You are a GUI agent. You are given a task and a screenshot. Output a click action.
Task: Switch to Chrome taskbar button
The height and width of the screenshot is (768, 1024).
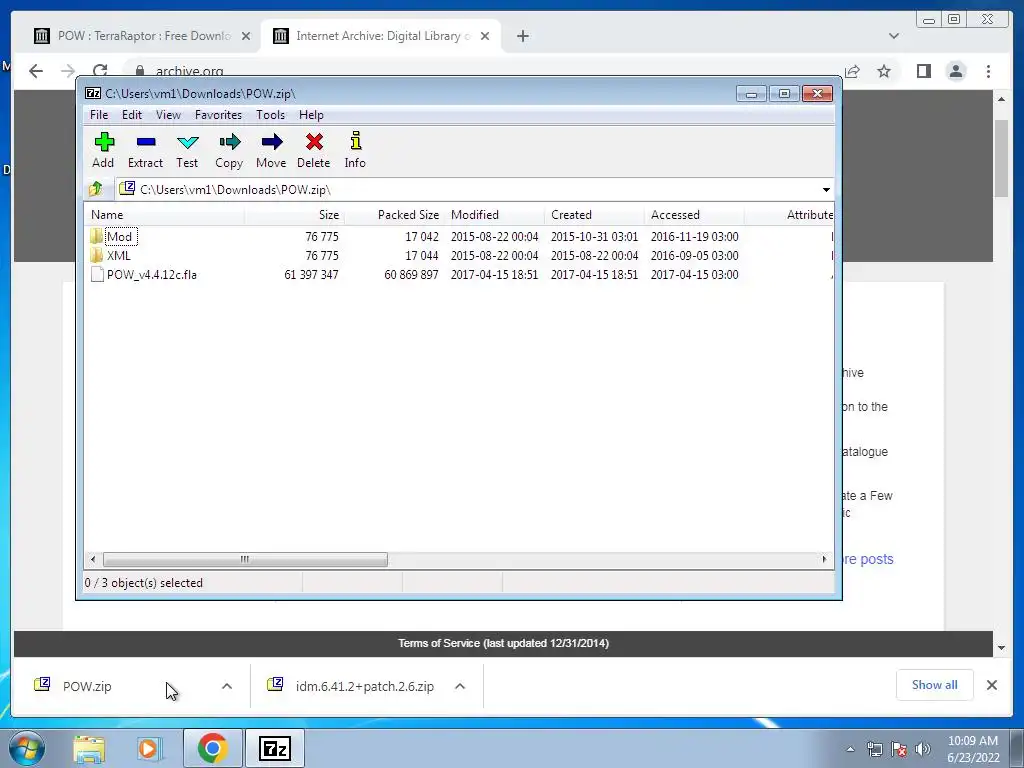click(213, 748)
